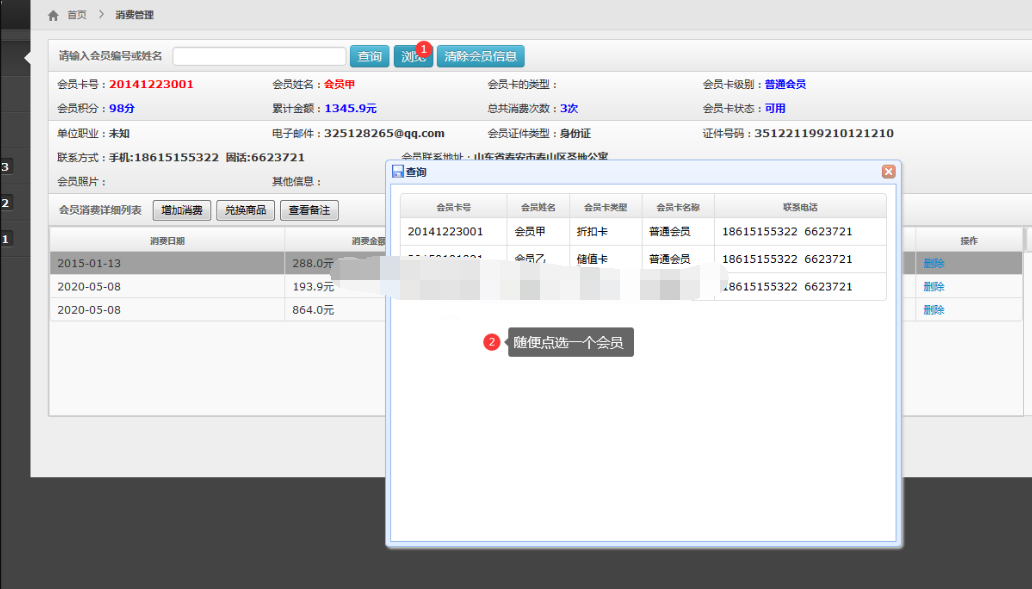Click the 查询 search button
This screenshot has height=589, width=1032.
coord(370,57)
